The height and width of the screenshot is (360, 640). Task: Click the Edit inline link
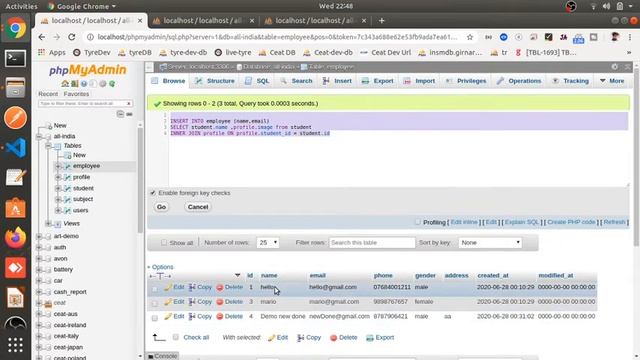(x=464, y=222)
